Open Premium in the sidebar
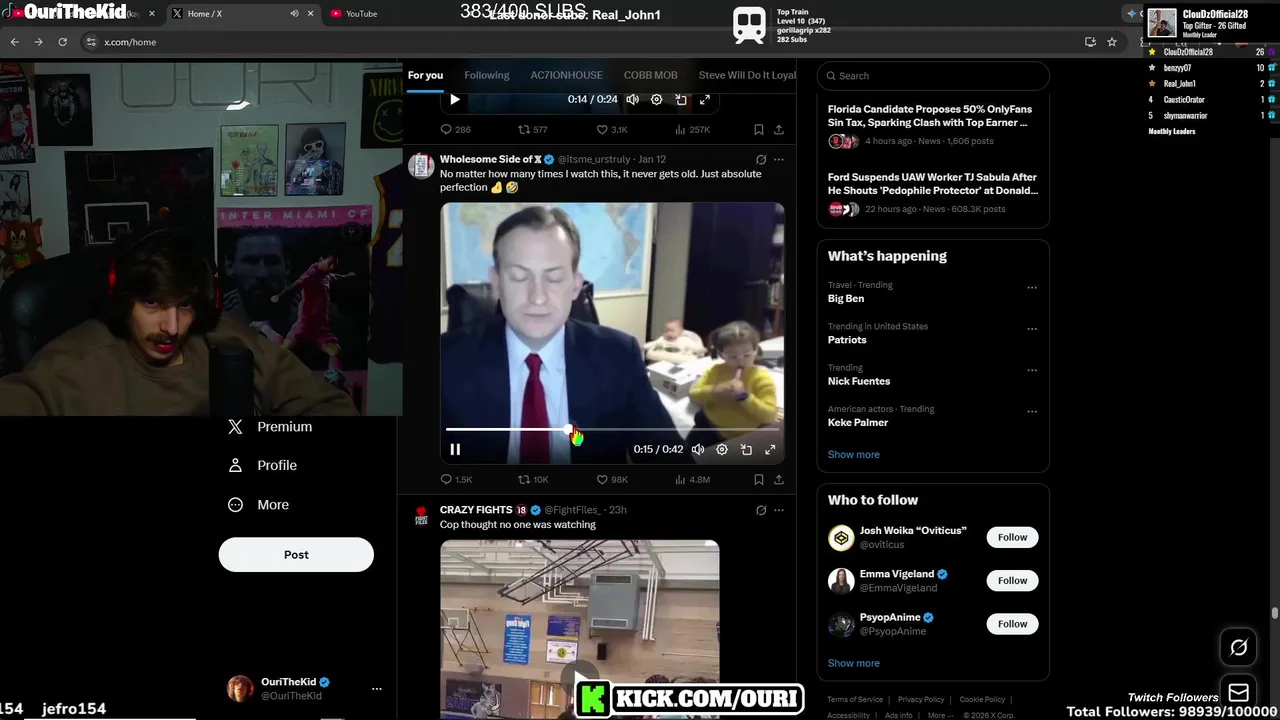The height and width of the screenshot is (720, 1280). coord(270,426)
